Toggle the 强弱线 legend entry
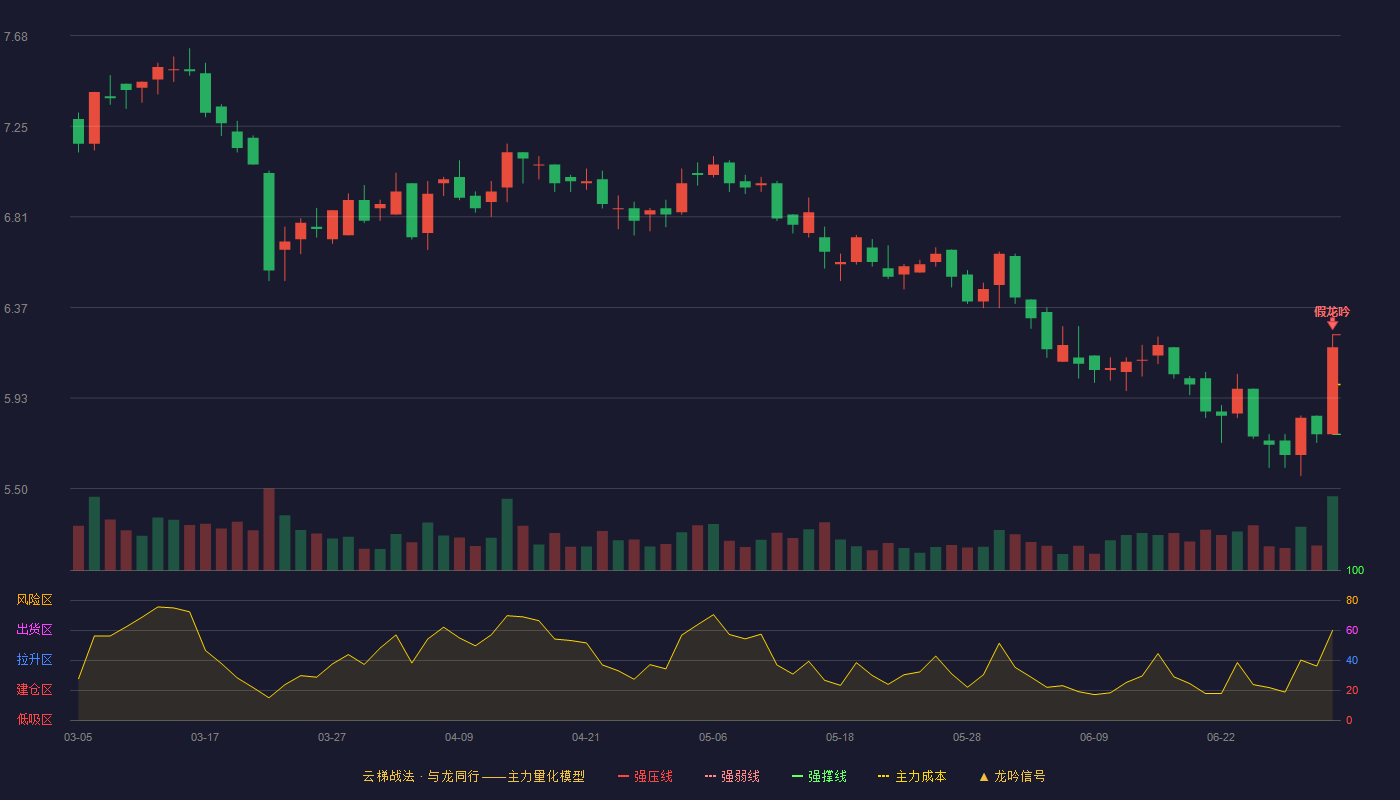The height and width of the screenshot is (800, 1400). (x=732, y=776)
